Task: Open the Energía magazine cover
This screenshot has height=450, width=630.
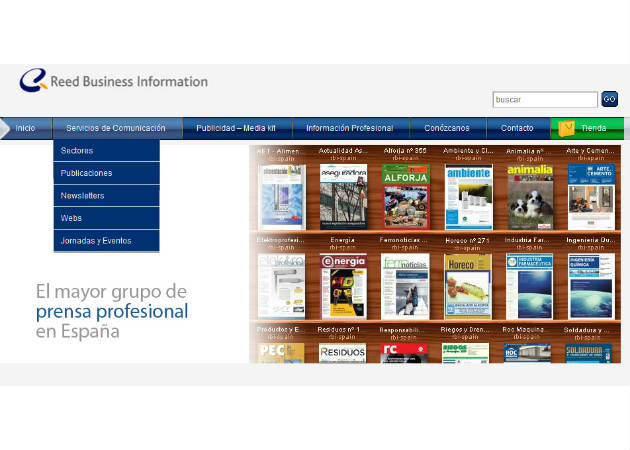Action: click(x=343, y=285)
